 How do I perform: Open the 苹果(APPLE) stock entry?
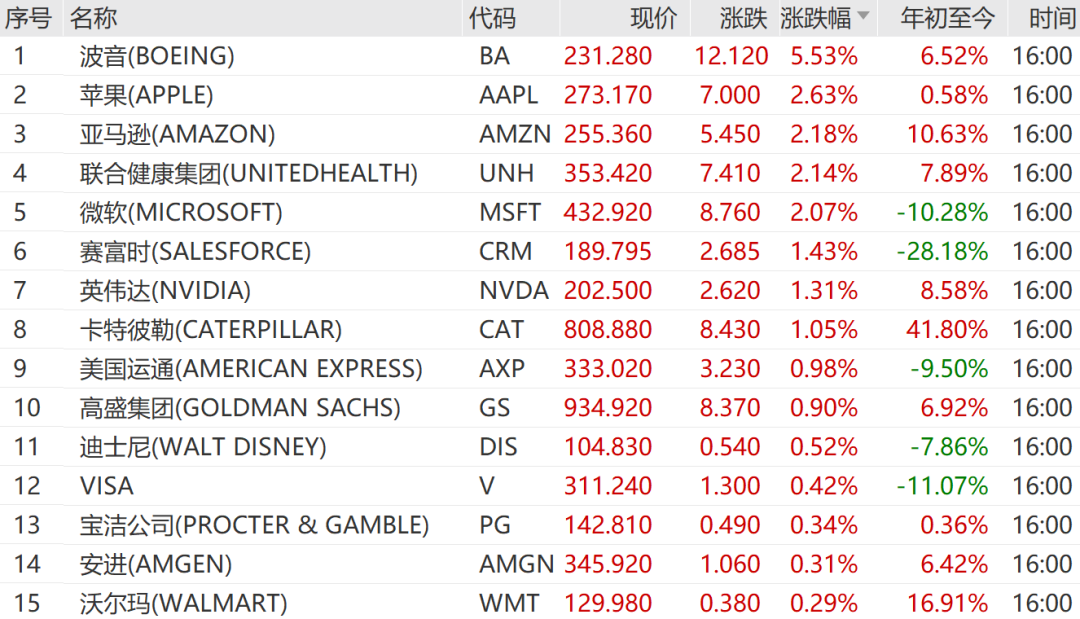[146, 95]
